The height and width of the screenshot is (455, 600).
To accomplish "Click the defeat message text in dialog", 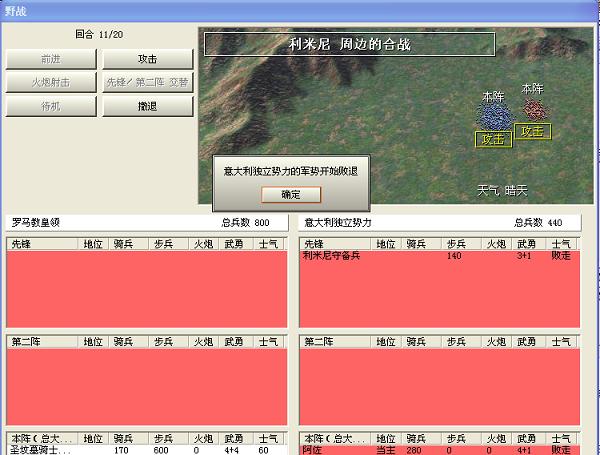I will [291, 171].
